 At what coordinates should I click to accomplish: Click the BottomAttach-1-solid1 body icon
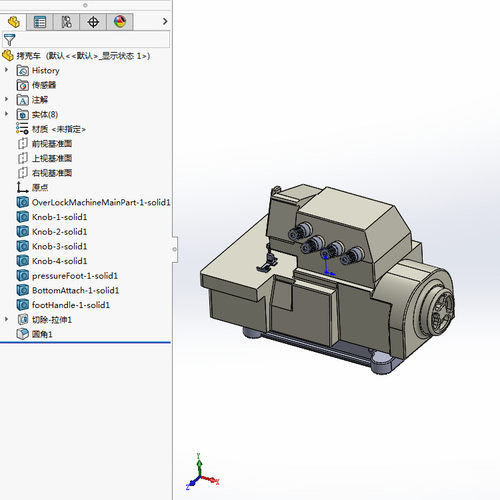pyautogui.click(x=23, y=290)
